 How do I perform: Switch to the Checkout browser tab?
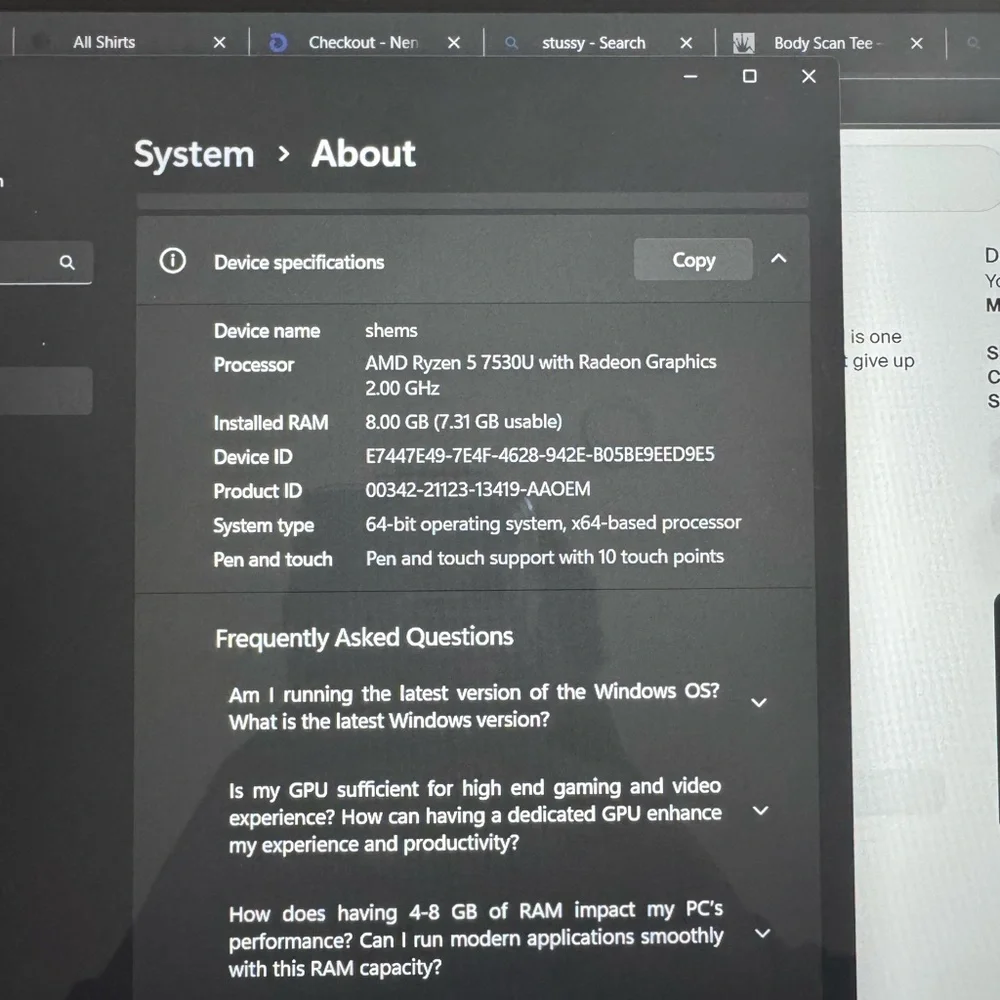tap(364, 43)
